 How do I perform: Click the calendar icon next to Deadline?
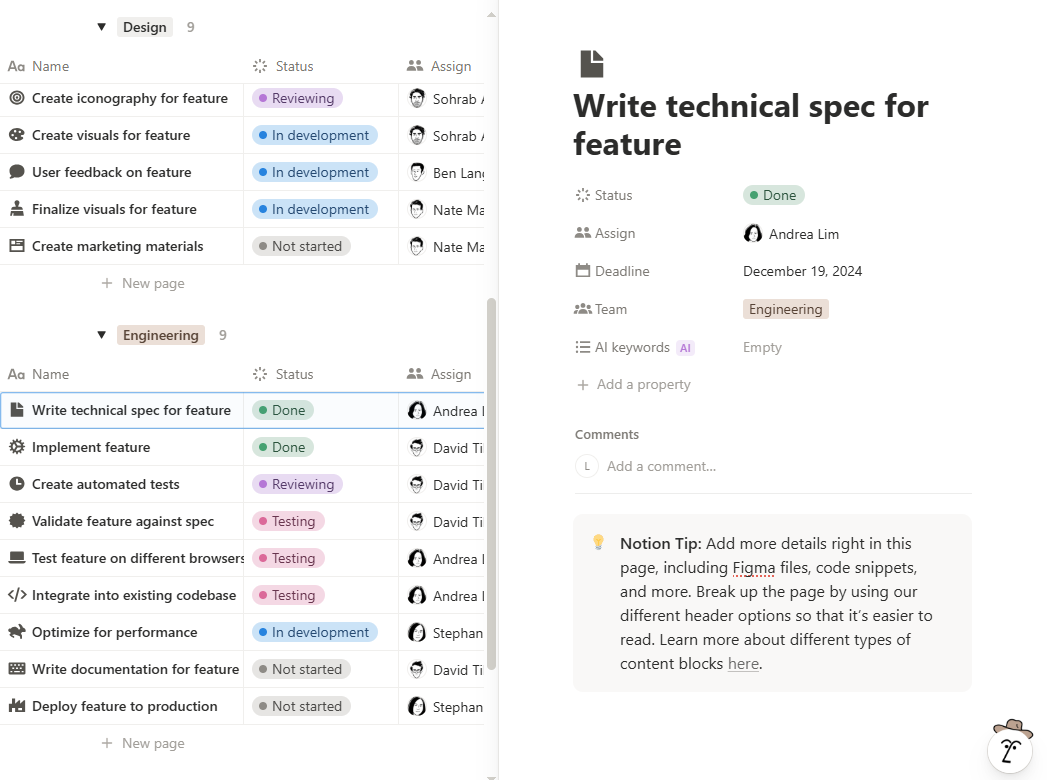[584, 271]
